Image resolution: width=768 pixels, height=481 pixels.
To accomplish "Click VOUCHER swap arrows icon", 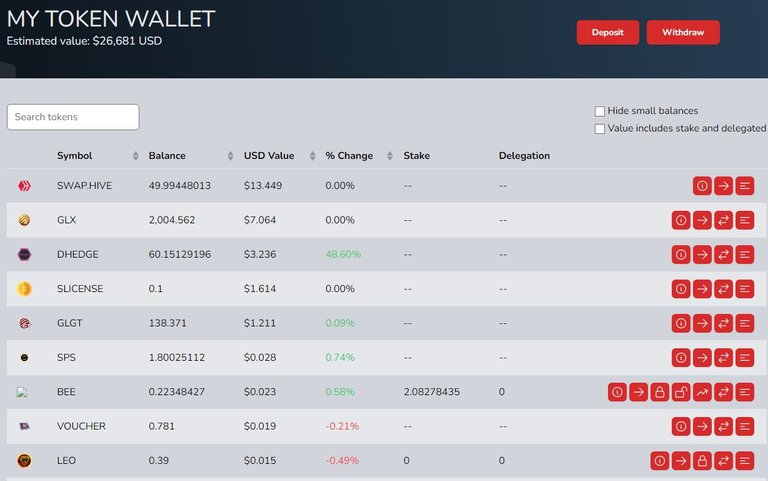I will point(723,427).
